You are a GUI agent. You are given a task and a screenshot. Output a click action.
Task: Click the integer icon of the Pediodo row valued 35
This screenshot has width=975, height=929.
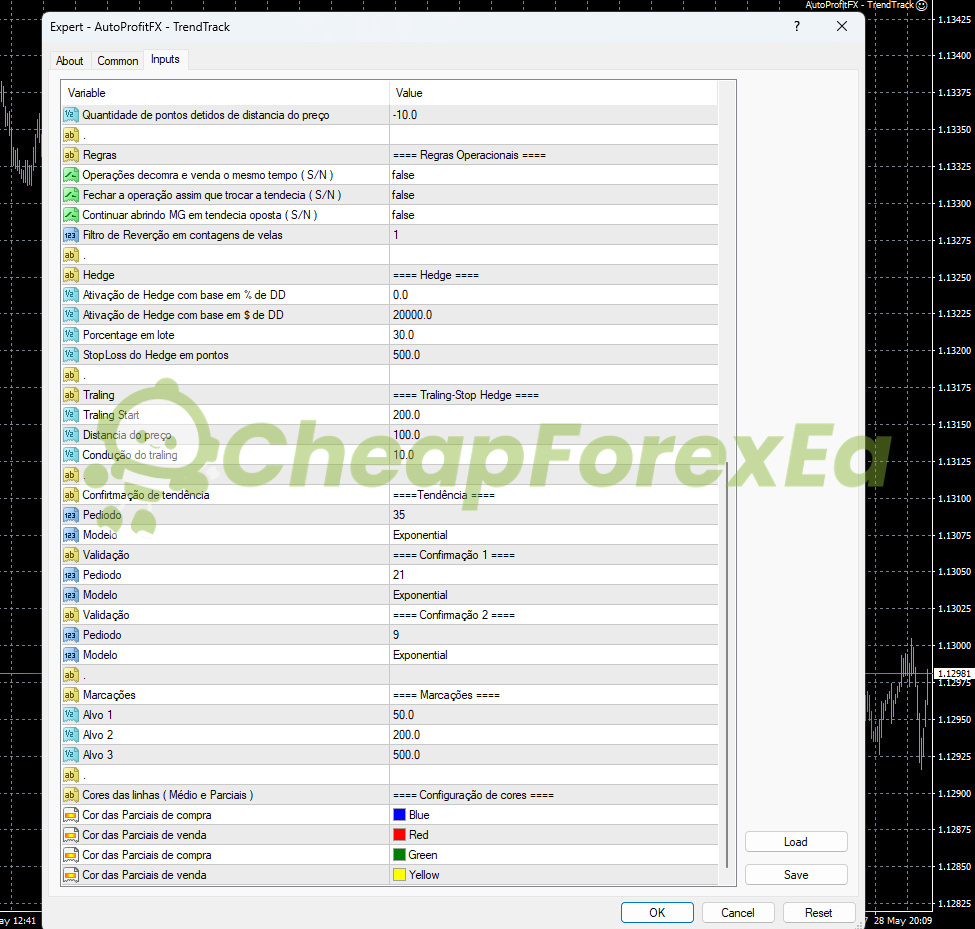pos(71,515)
